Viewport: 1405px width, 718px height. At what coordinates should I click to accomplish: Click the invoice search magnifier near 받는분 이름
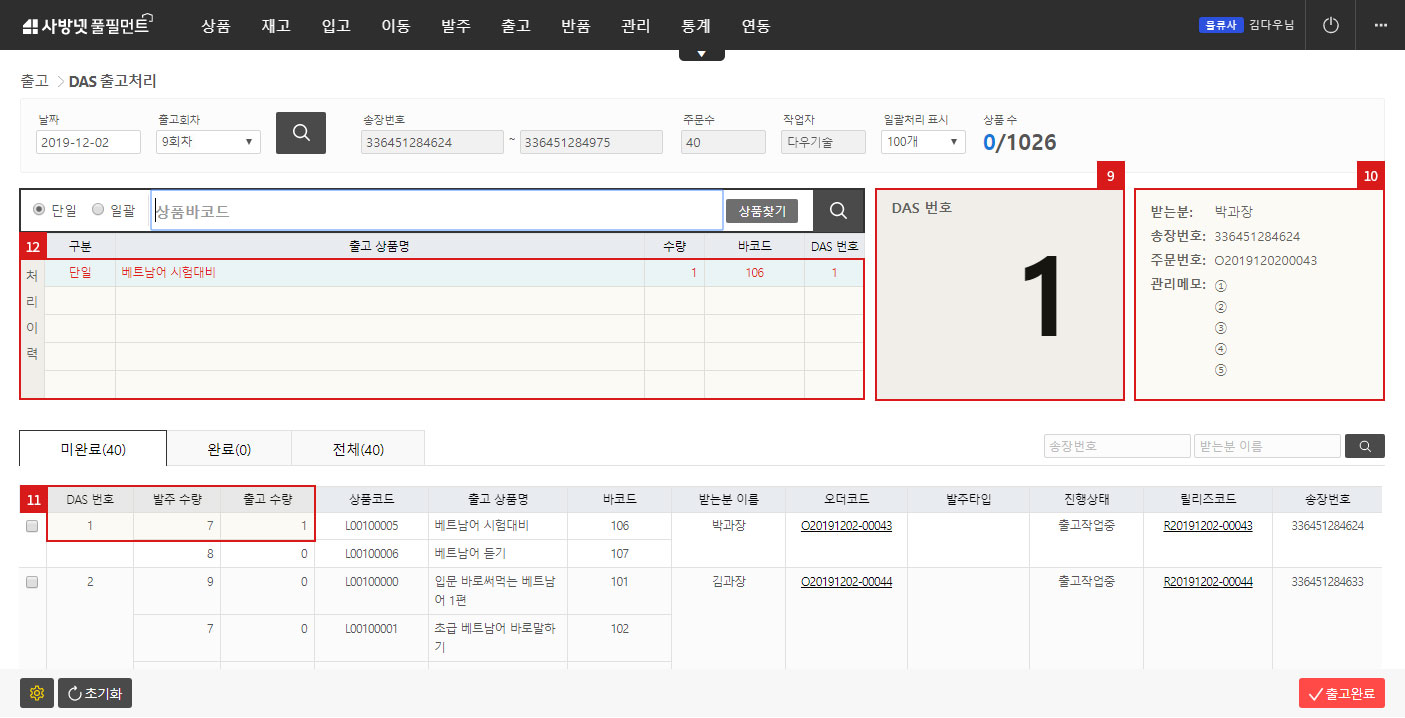point(1364,446)
